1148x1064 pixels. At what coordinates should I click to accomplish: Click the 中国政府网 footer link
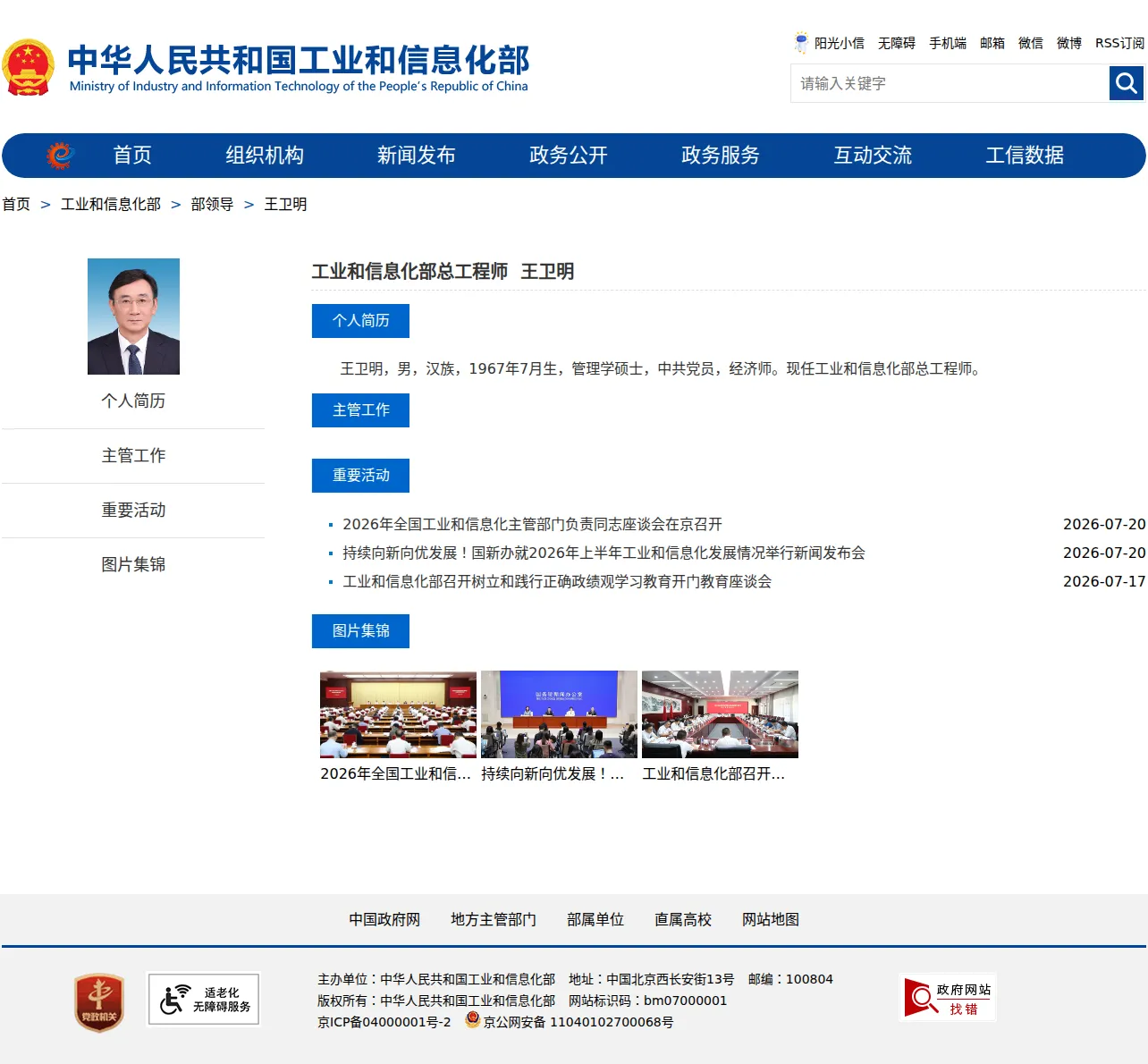click(x=384, y=920)
